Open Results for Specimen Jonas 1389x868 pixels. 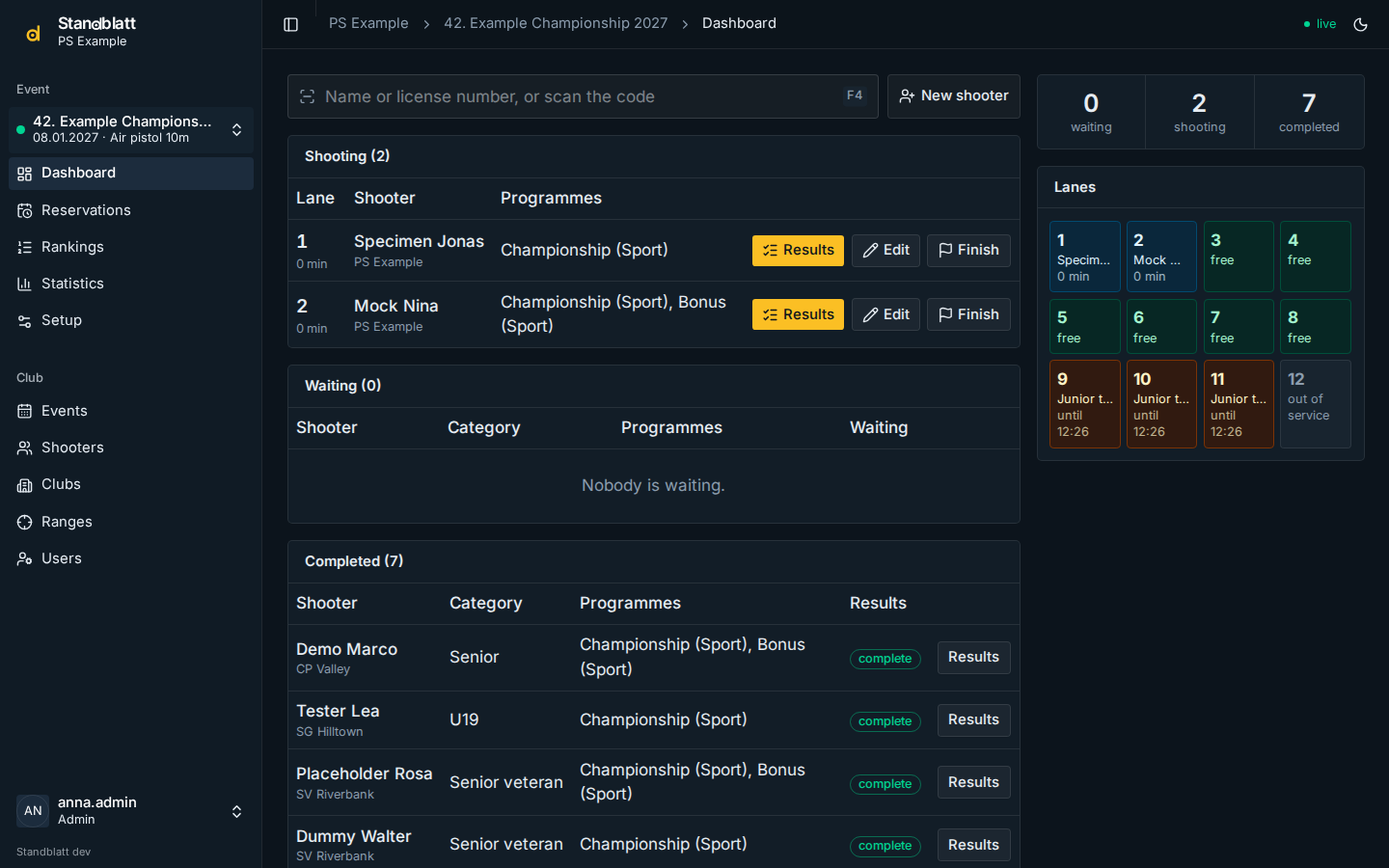click(x=798, y=251)
